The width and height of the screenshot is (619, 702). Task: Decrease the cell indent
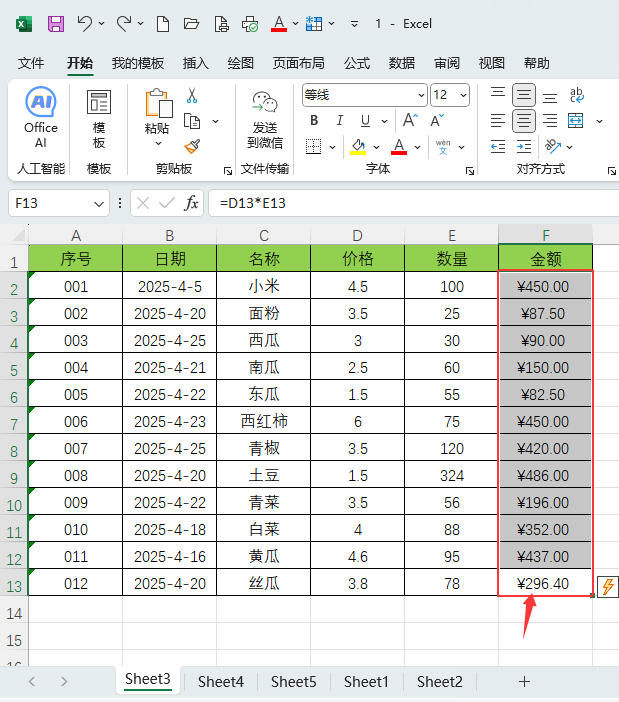click(x=498, y=146)
